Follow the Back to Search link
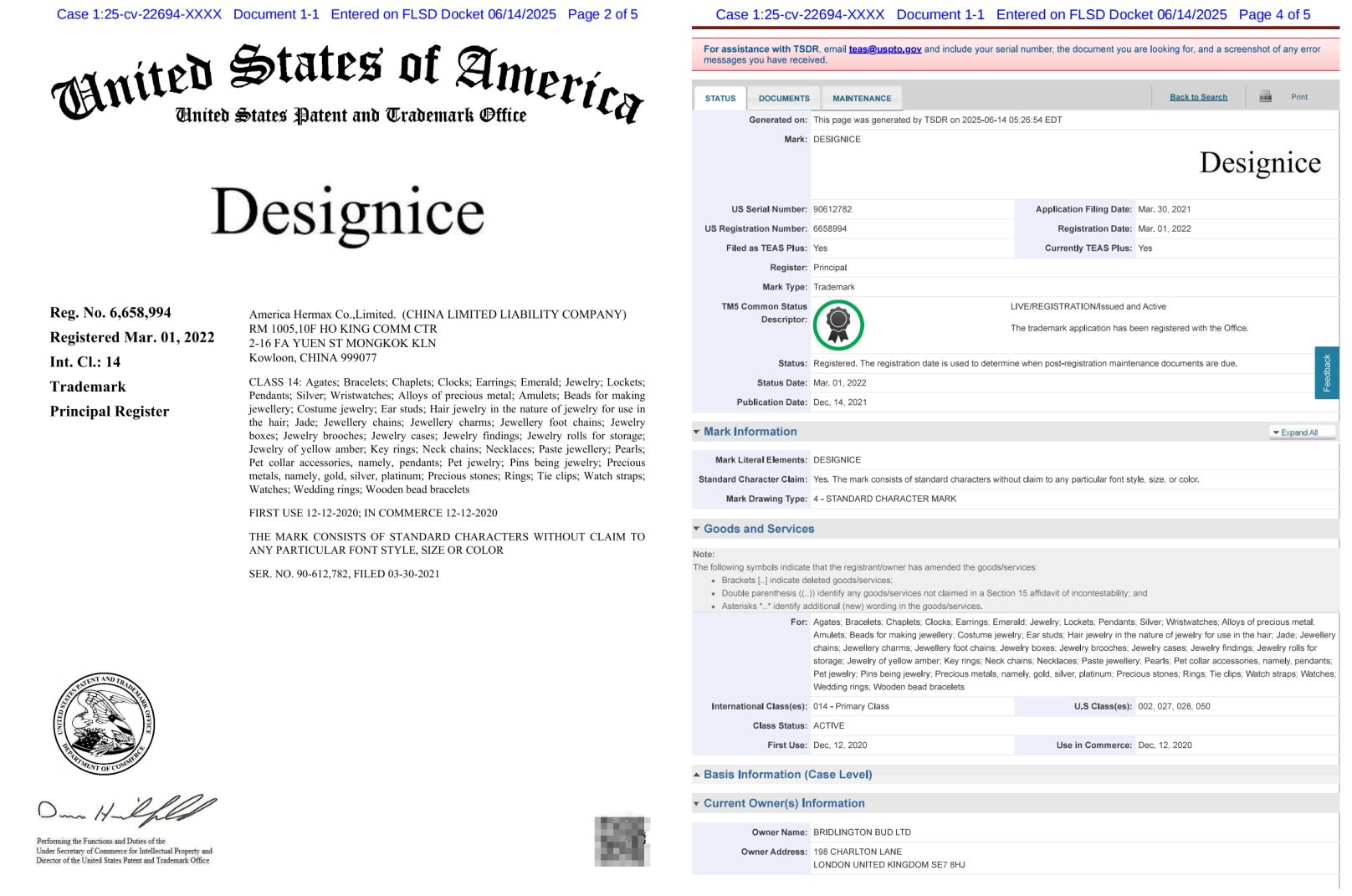The width and height of the screenshot is (1352, 896). pos(1197,97)
